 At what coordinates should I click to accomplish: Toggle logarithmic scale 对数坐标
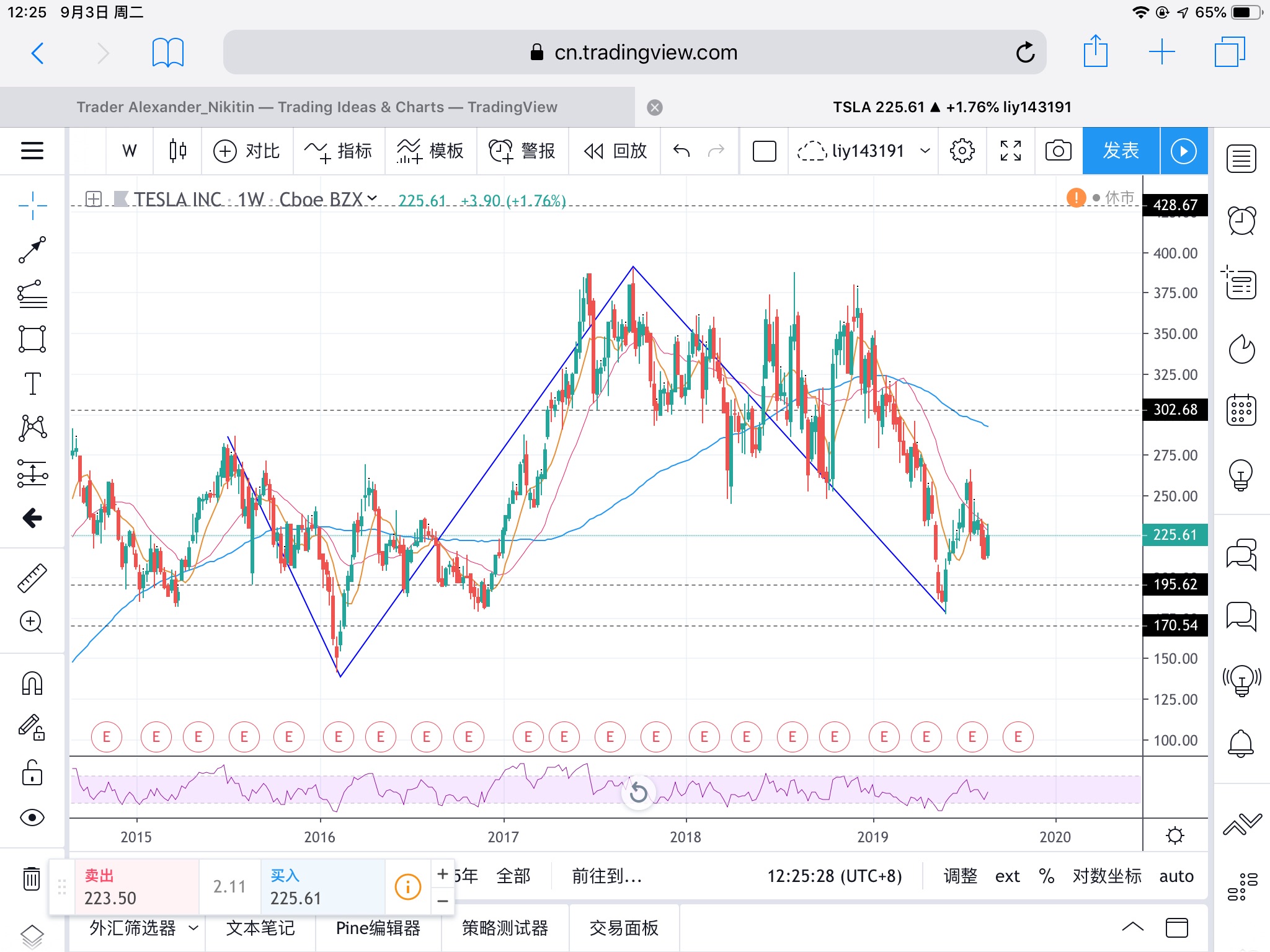click(1107, 876)
